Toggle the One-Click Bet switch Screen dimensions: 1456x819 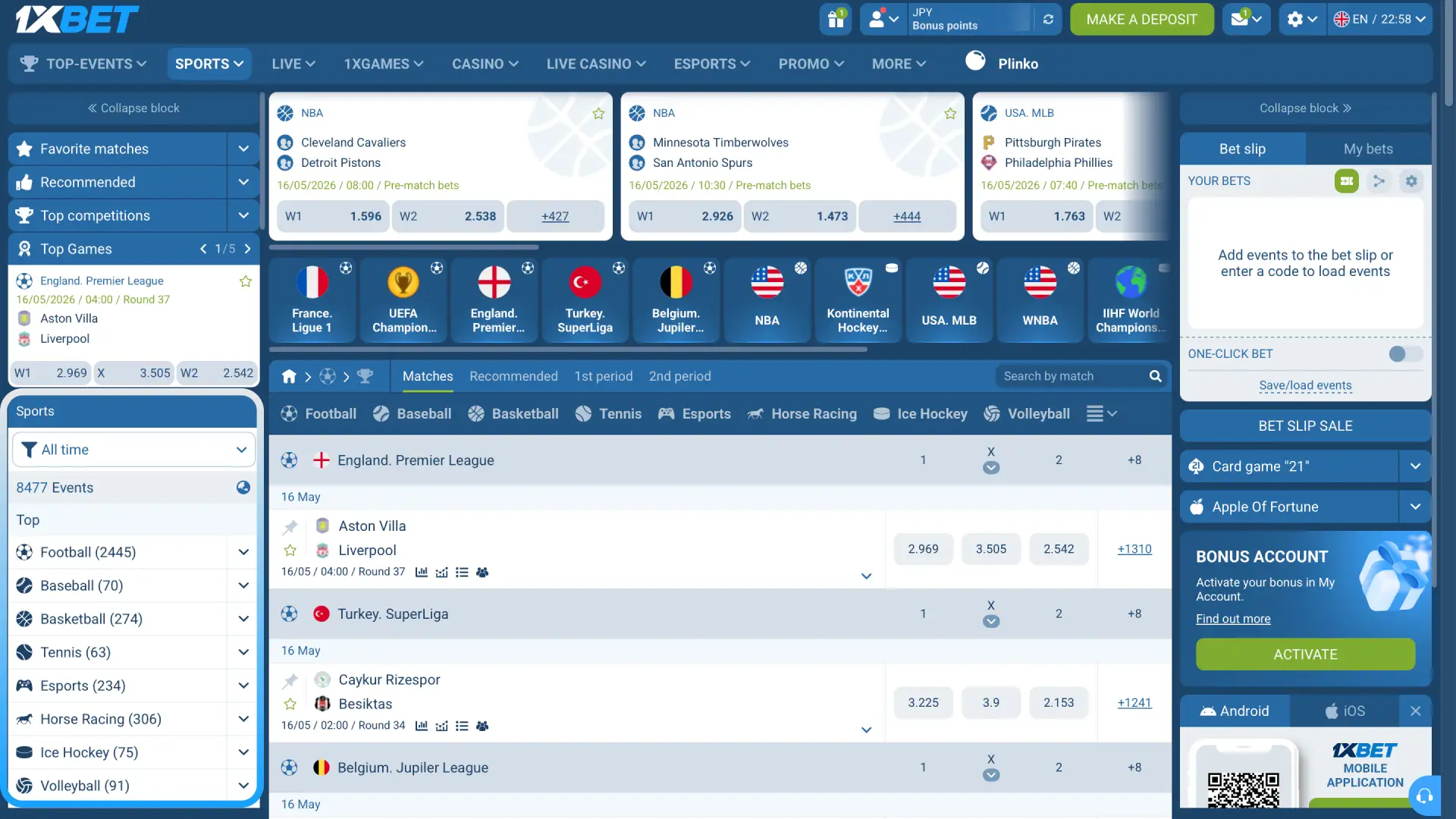(x=1405, y=354)
